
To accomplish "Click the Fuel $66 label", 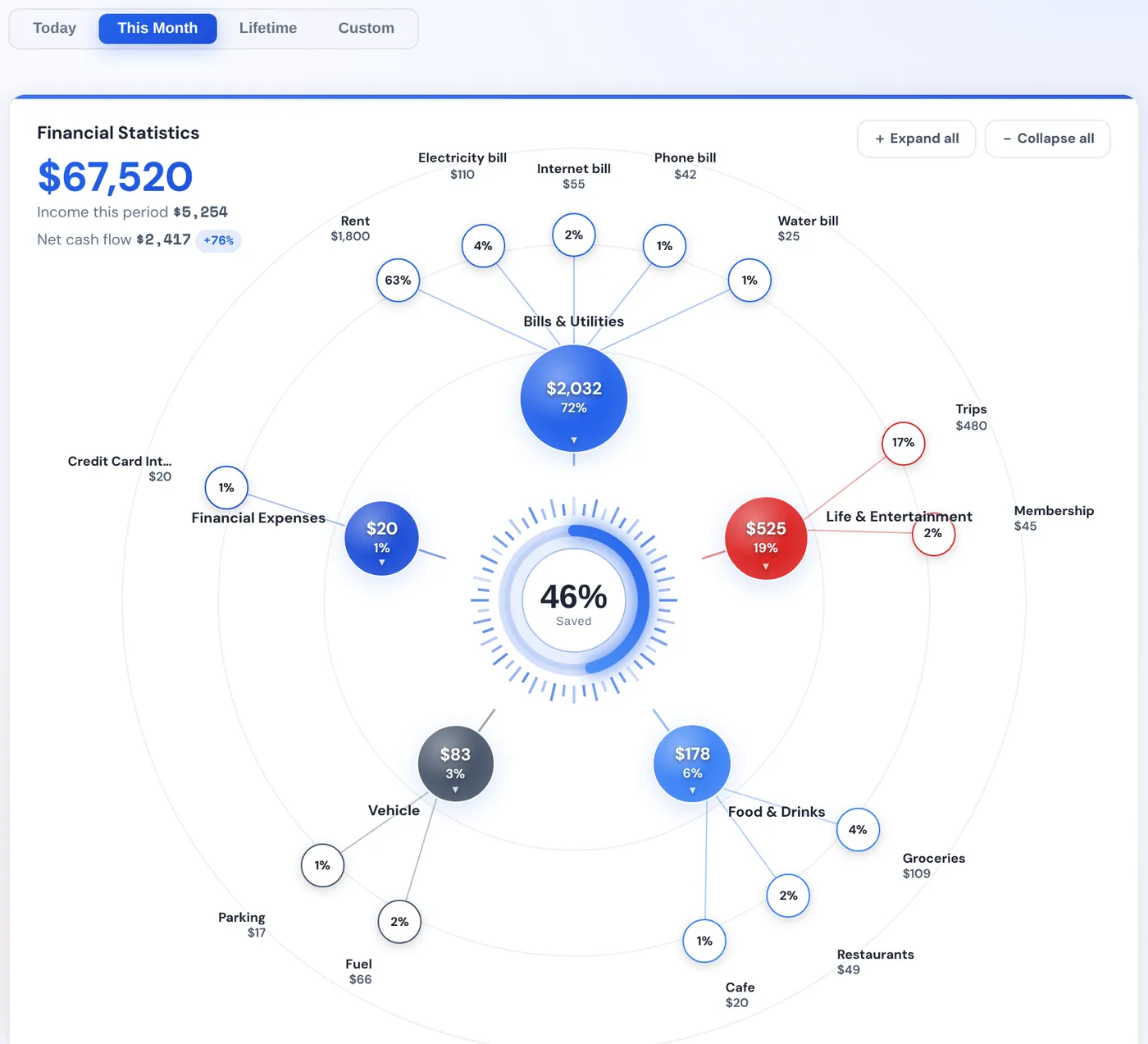I will pyautogui.click(x=359, y=972).
